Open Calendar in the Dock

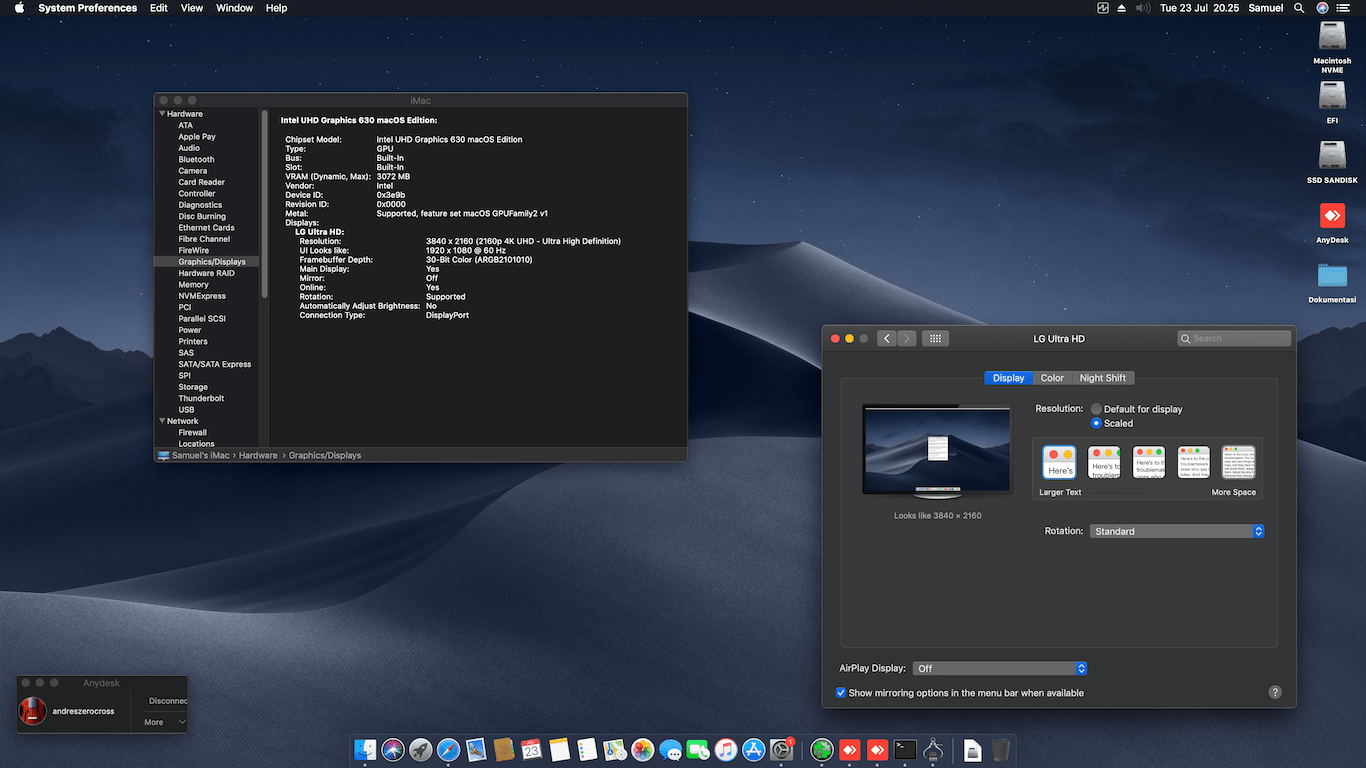point(531,749)
